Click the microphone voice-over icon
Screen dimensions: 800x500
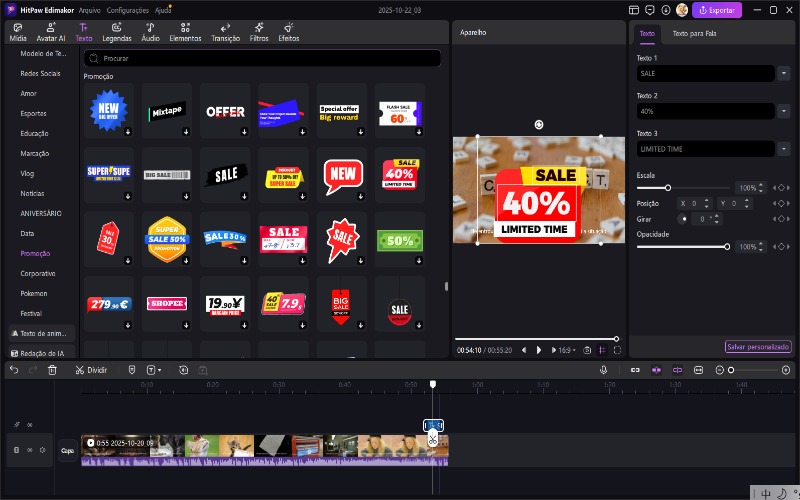[x=604, y=370]
